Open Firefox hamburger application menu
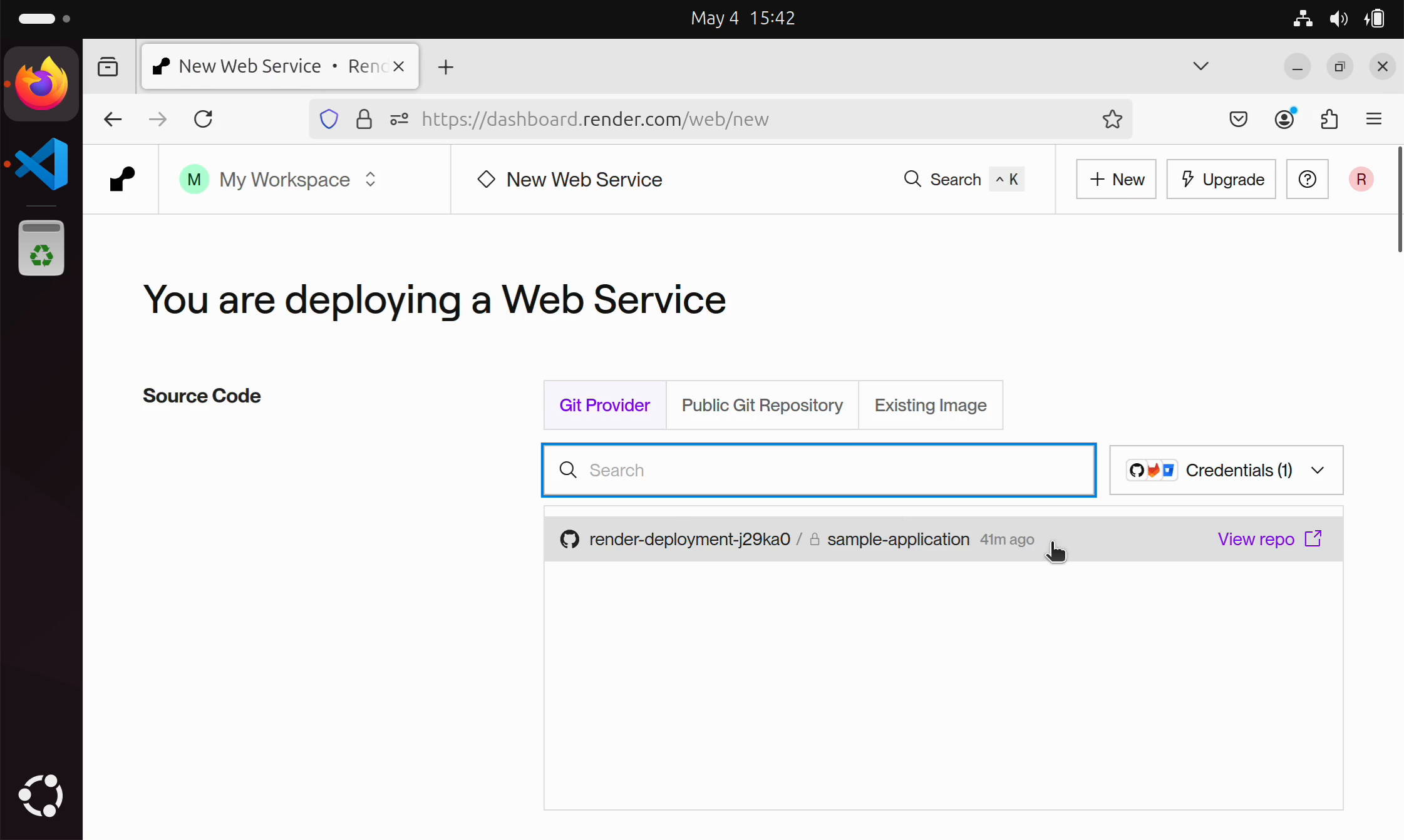1404x840 pixels. pos(1373,119)
